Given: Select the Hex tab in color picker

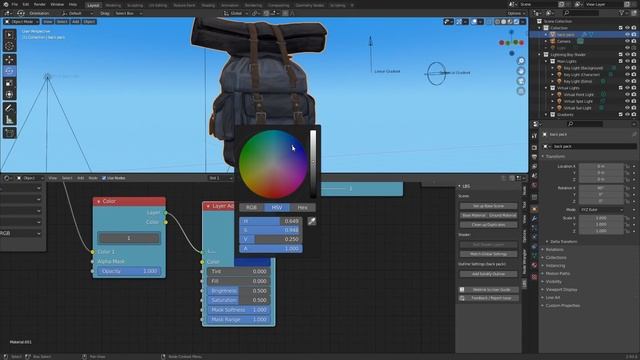Looking at the screenshot, I should coord(302,208).
